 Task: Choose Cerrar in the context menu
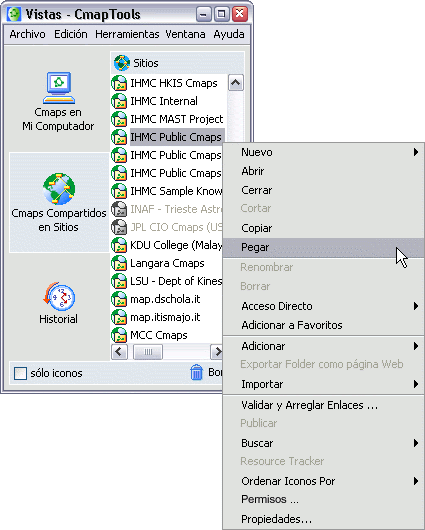(x=324, y=190)
